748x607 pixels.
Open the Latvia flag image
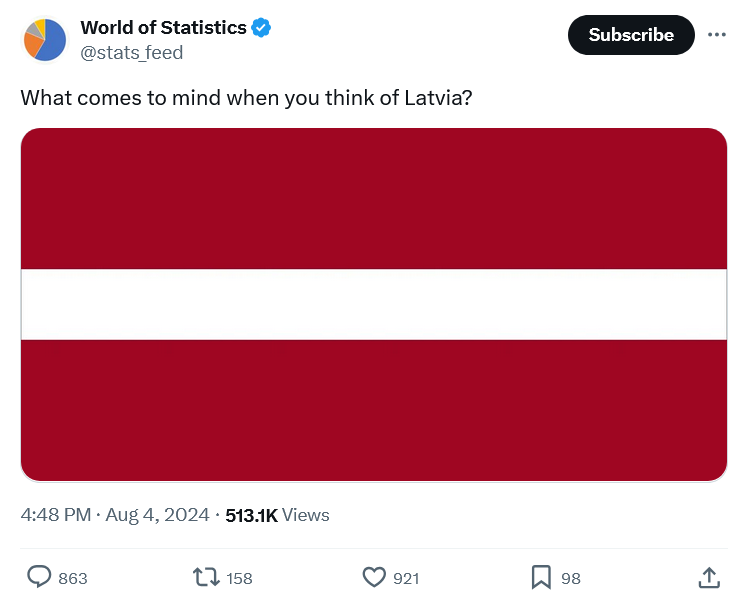pos(374,304)
